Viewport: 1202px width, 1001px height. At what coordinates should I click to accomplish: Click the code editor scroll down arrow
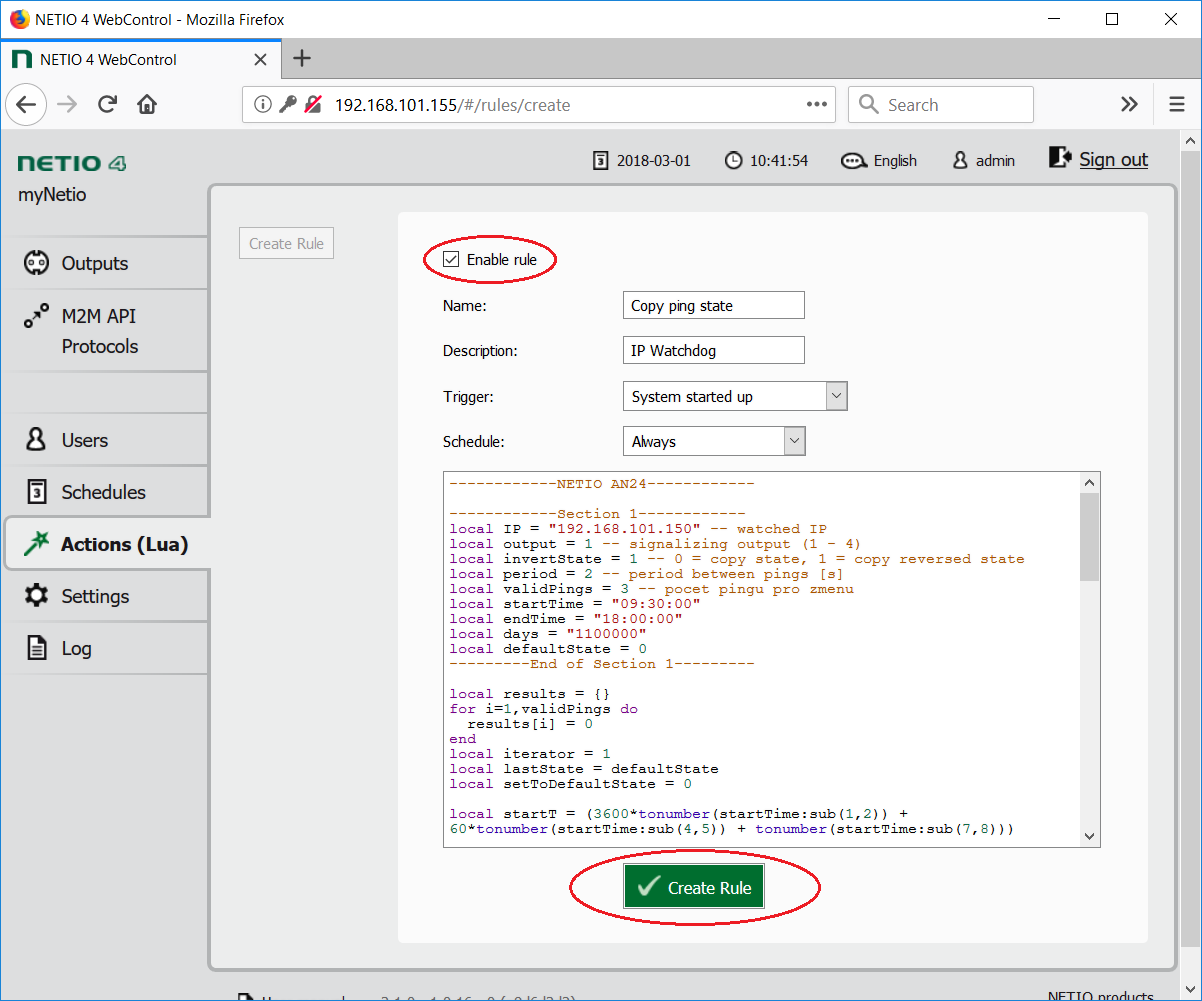(x=1090, y=836)
